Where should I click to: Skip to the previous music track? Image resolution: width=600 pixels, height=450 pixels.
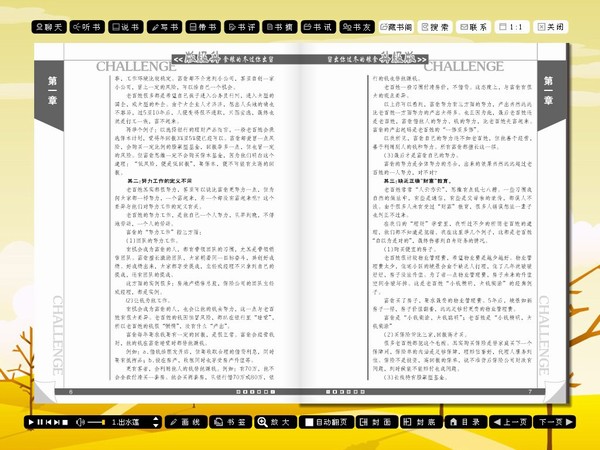(48, 422)
